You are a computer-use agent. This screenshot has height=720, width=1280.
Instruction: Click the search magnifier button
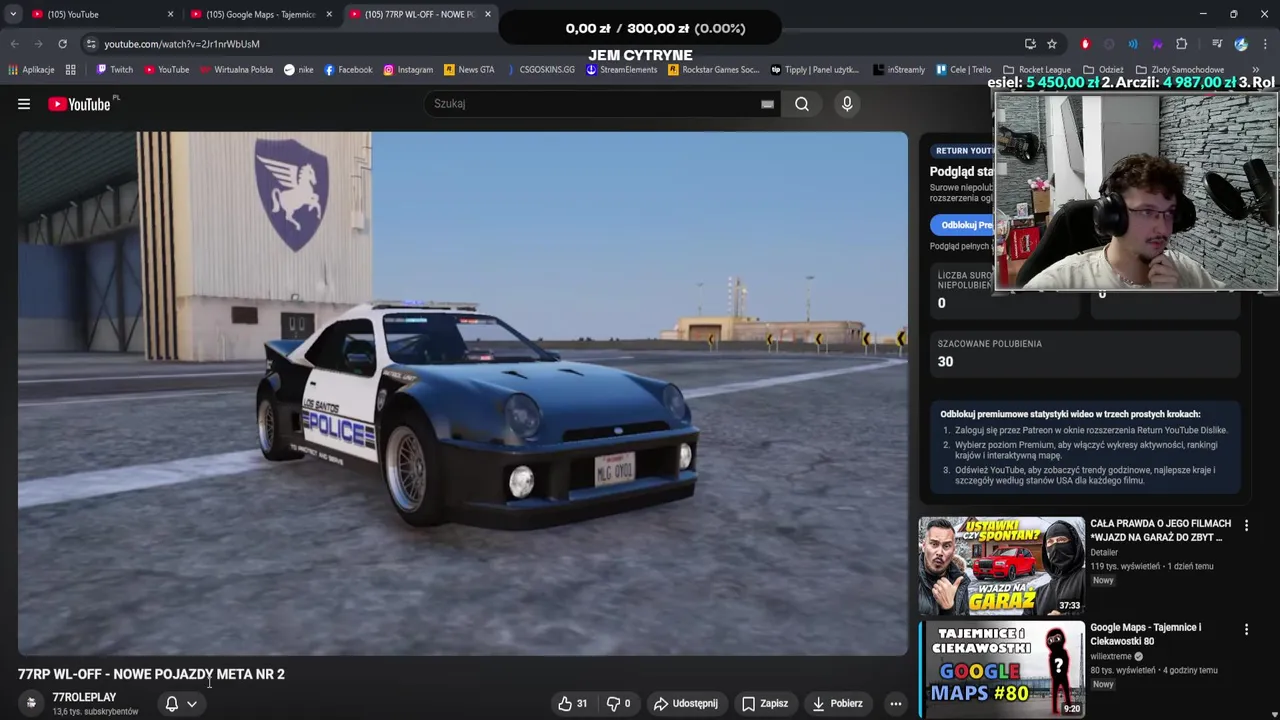(x=802, y=104)
